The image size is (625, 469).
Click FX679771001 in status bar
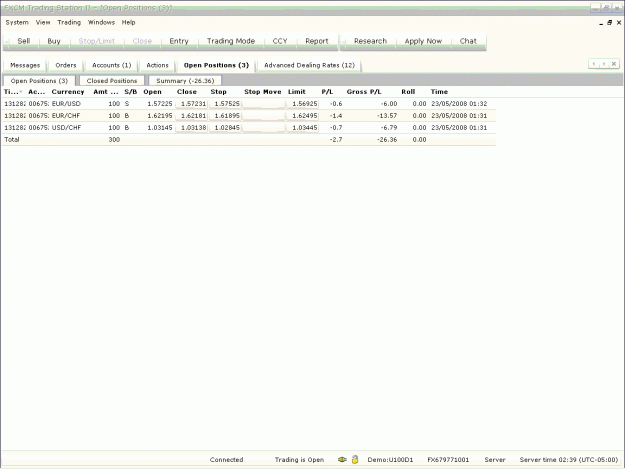(448, 459)
